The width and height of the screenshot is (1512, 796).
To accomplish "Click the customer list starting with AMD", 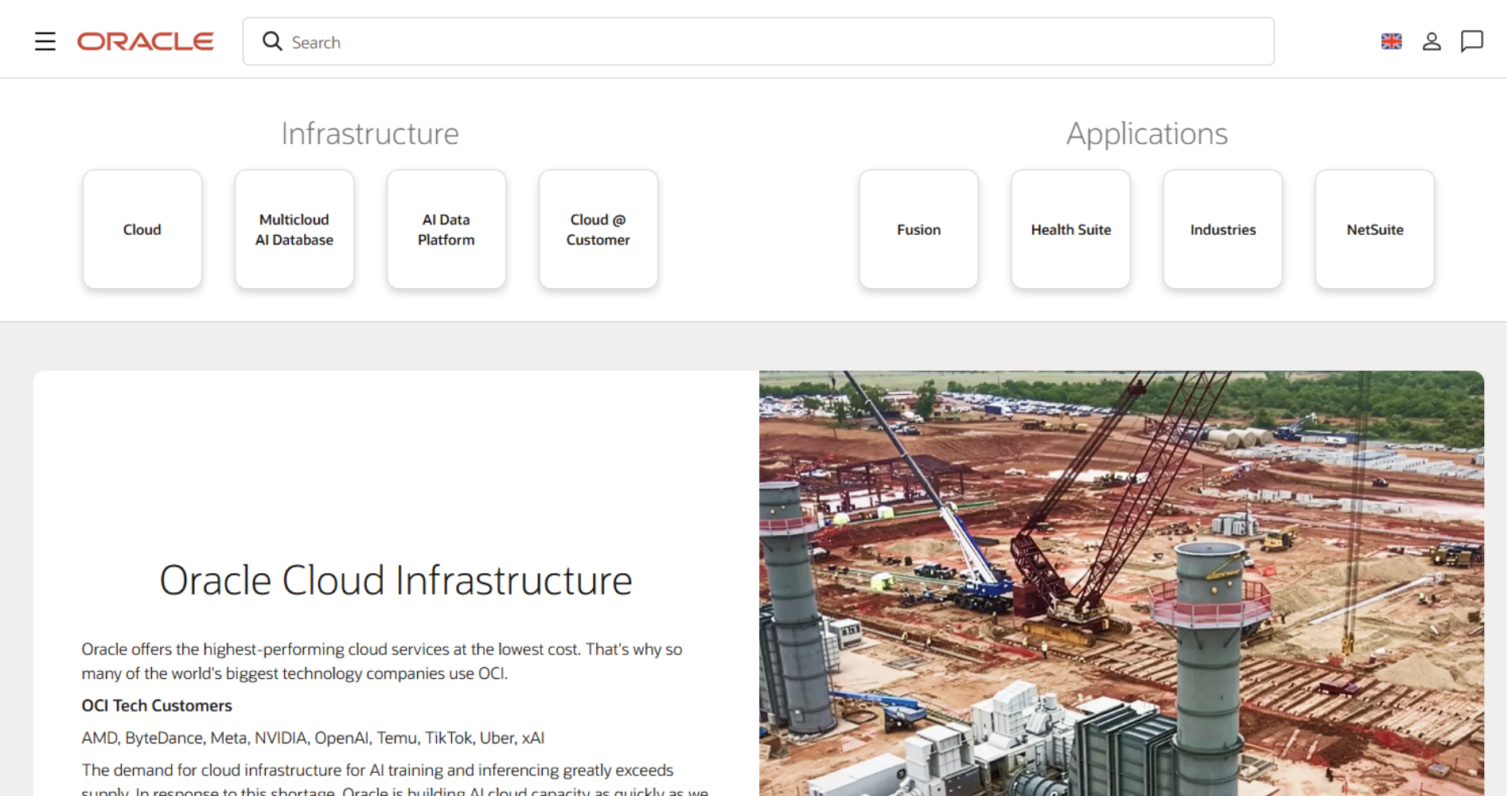I will [313, 738].
